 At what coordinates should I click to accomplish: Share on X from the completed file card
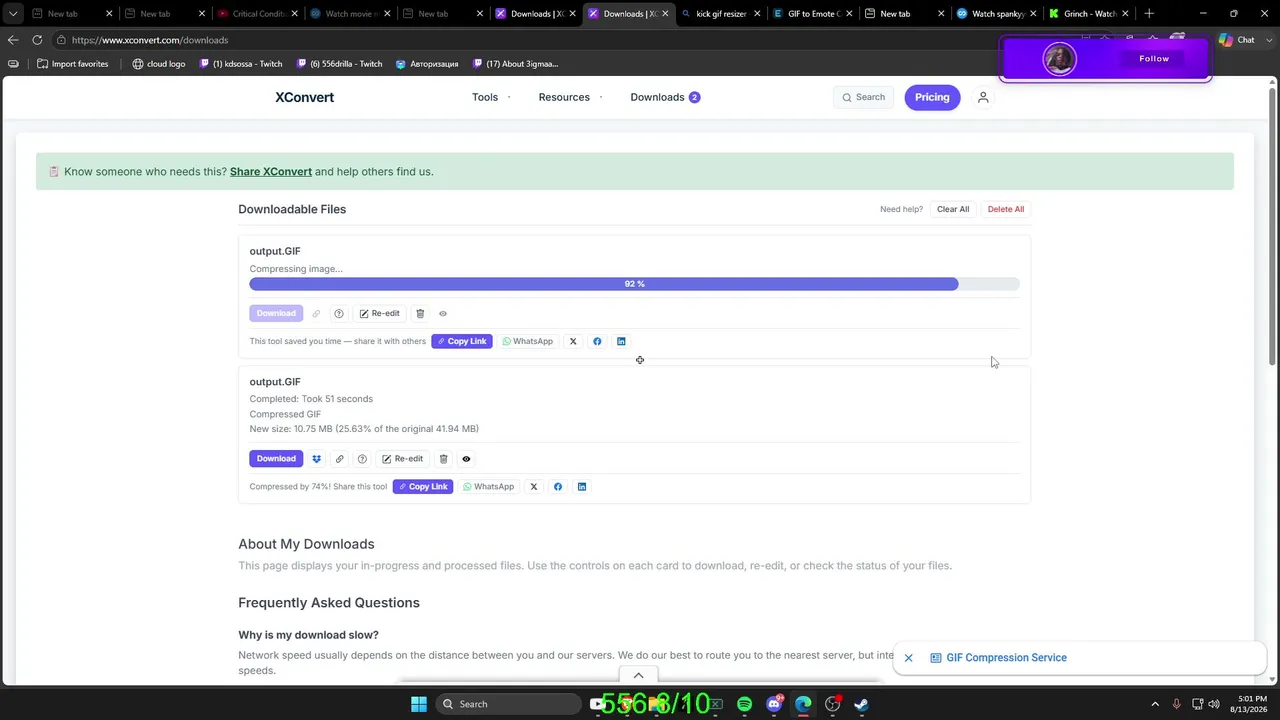click(534, 487)
